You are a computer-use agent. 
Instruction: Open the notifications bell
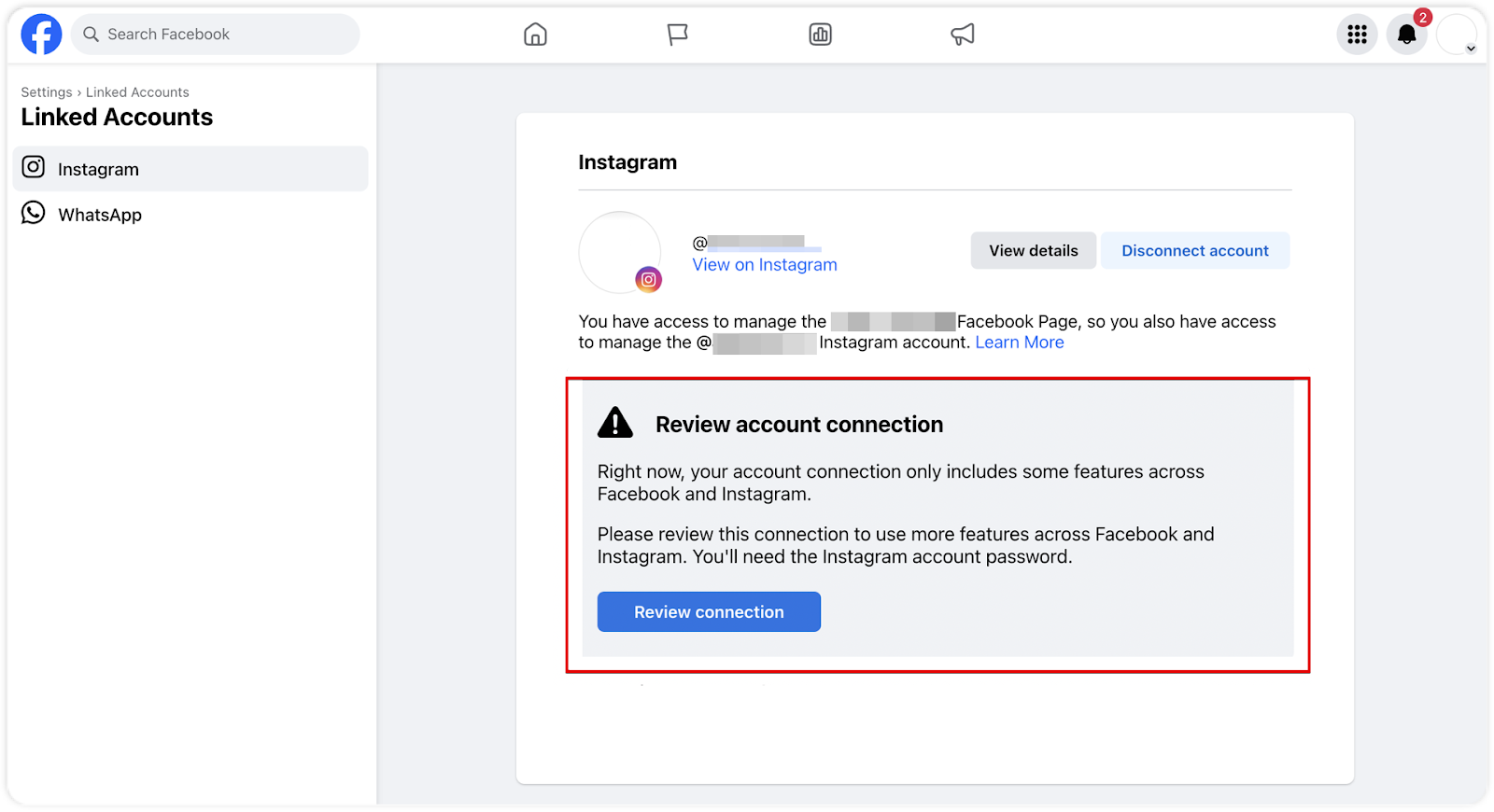point(1406,35)
